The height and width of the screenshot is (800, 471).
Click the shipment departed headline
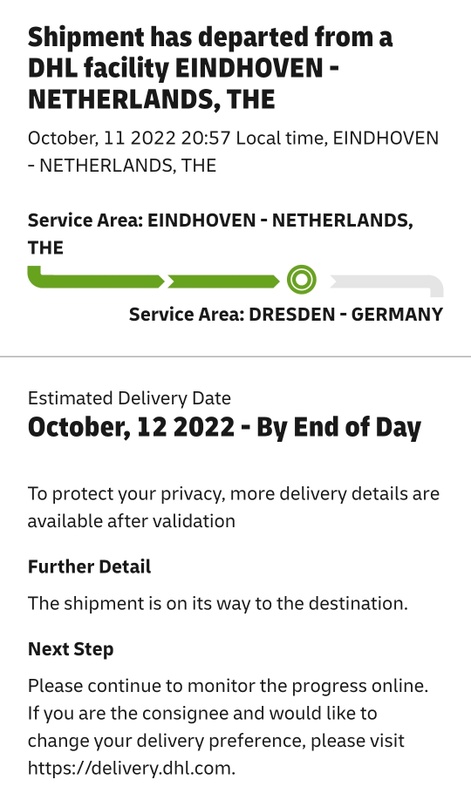click(x=210, y=68)
